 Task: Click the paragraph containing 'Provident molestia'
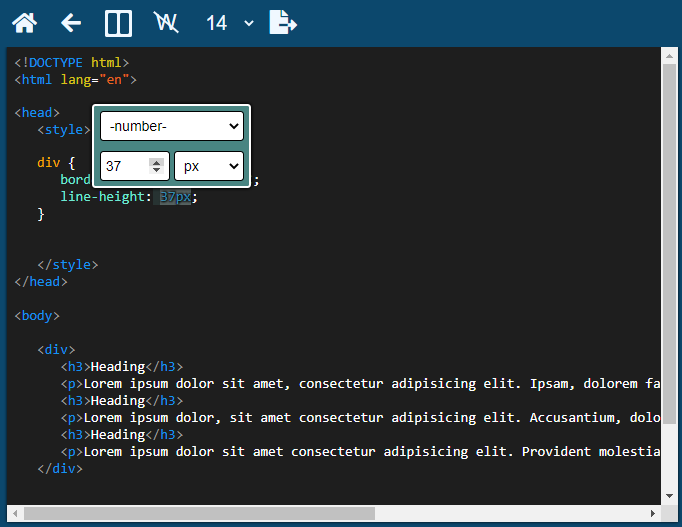360,451
